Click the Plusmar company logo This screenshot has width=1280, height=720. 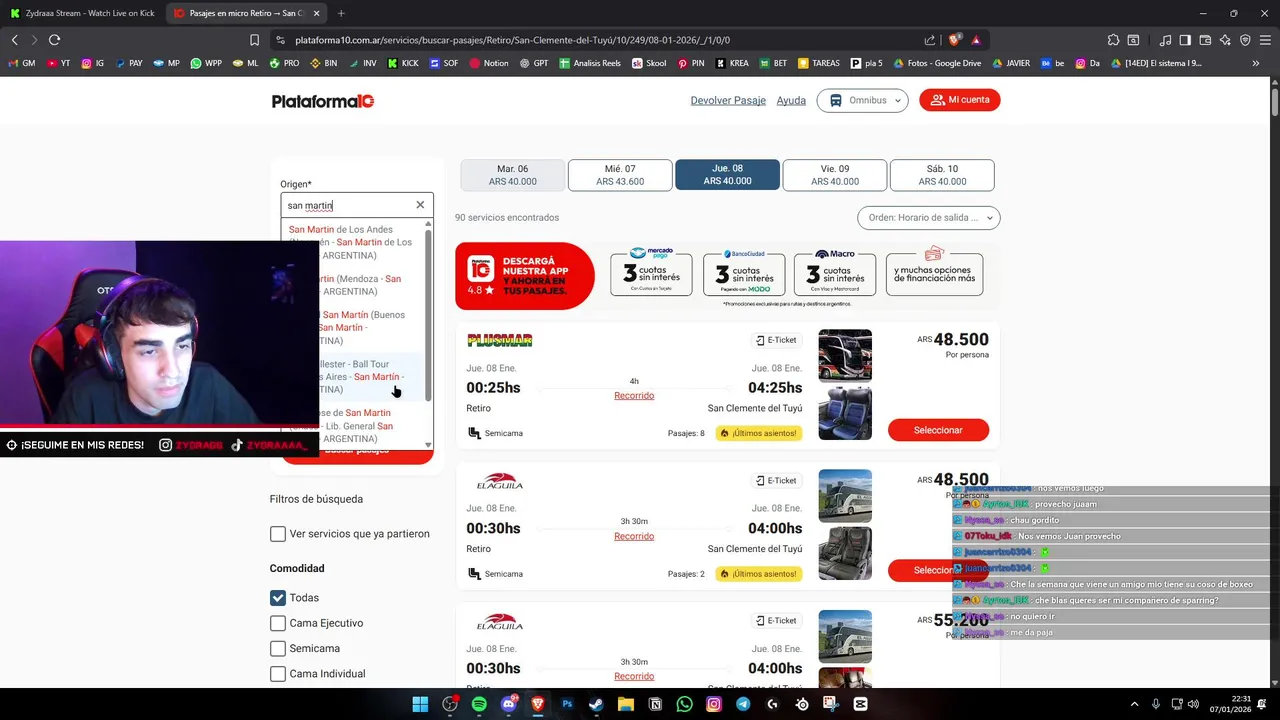pyautogui.click(x=499, y=341)
